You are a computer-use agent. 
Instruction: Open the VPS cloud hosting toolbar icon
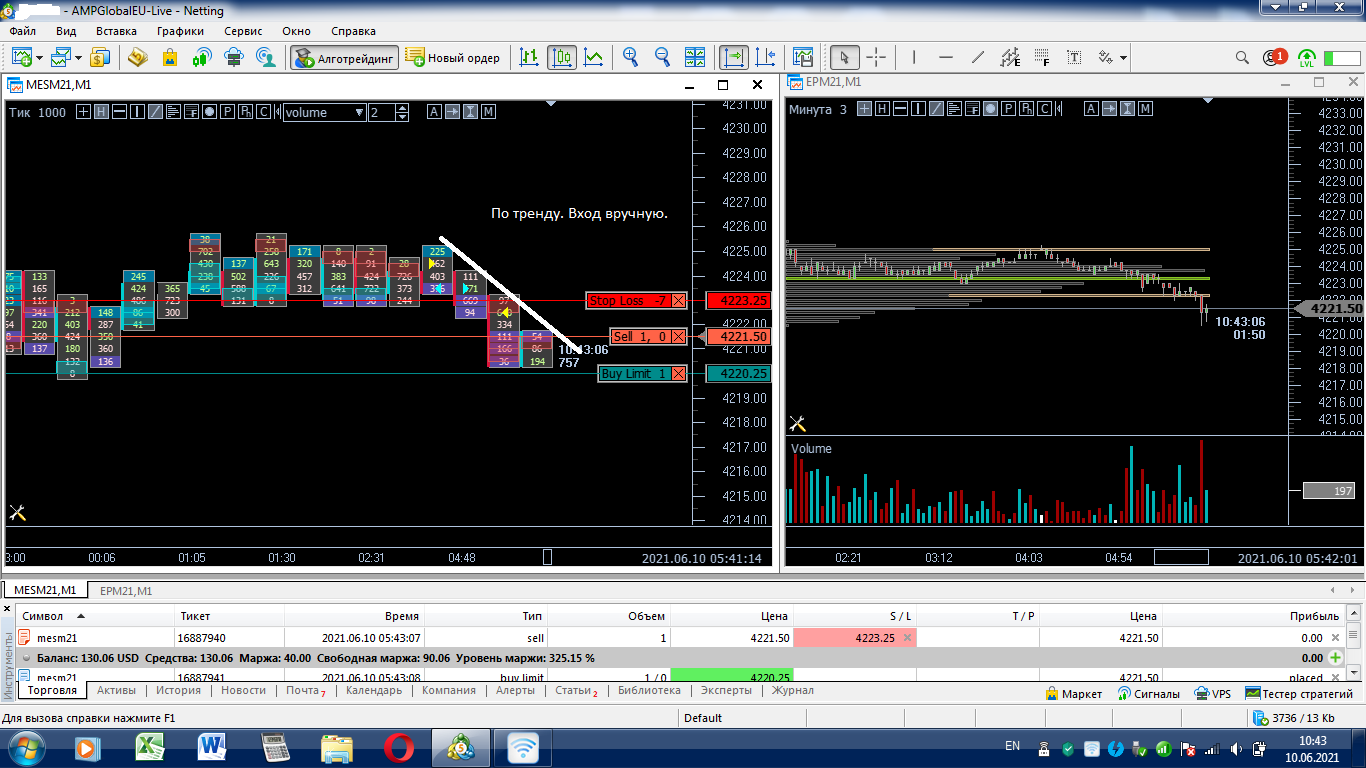click(234, 57)
